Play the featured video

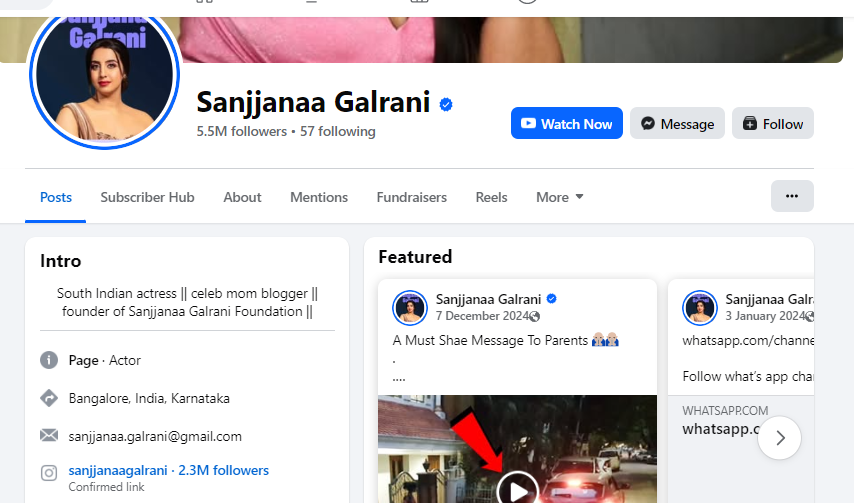point(517,490)
